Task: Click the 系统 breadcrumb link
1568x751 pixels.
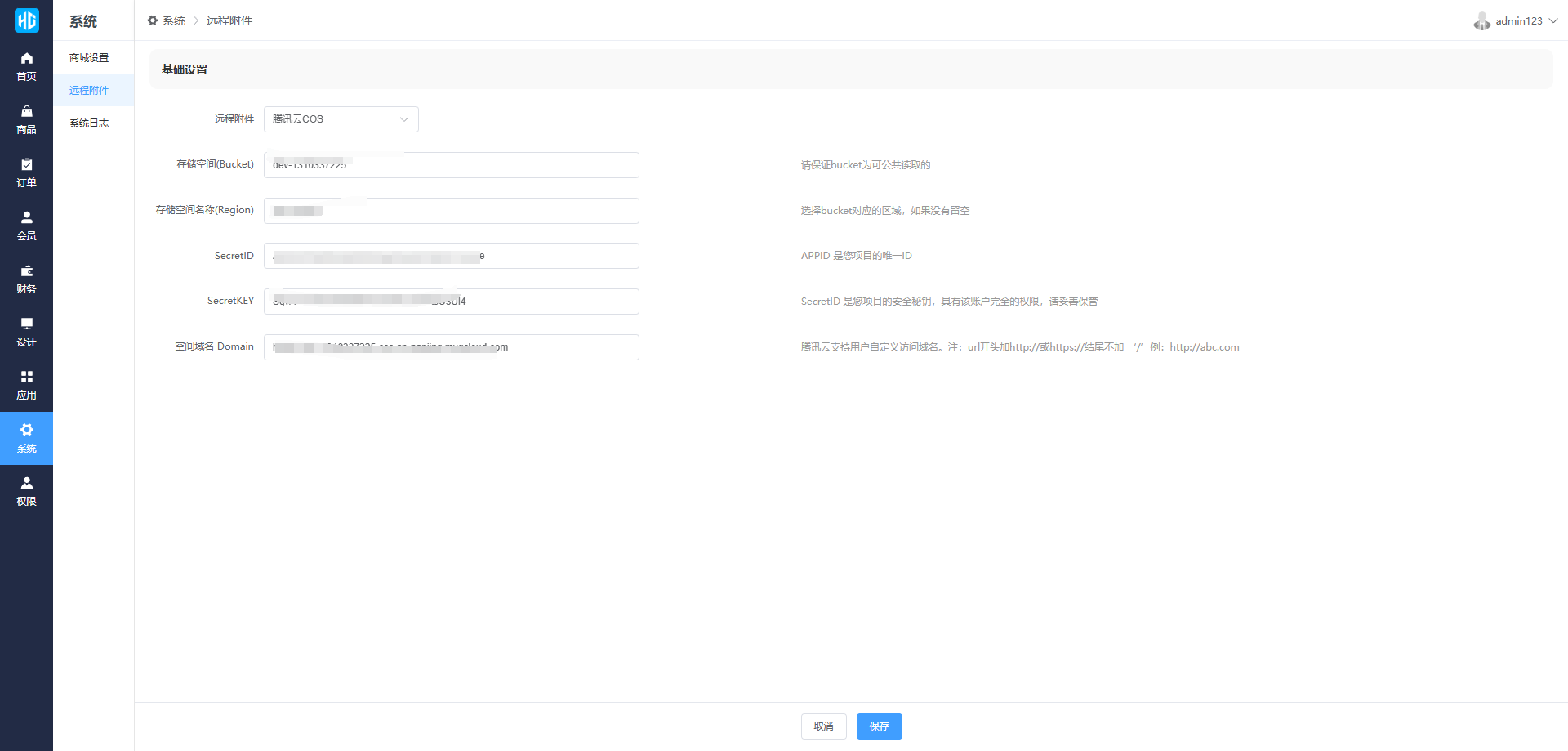Action: [173, 20]
